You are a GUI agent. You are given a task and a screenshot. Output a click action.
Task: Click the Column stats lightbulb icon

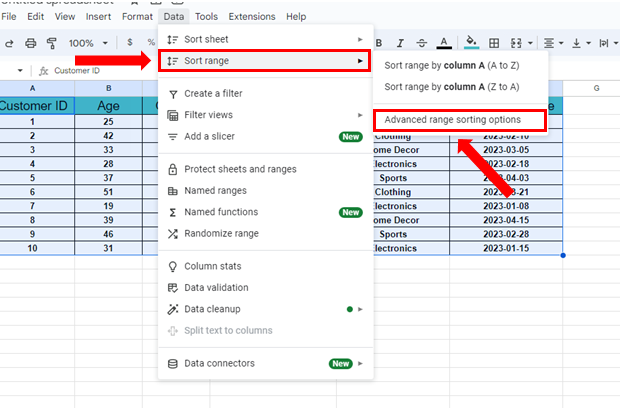point(173,267)
